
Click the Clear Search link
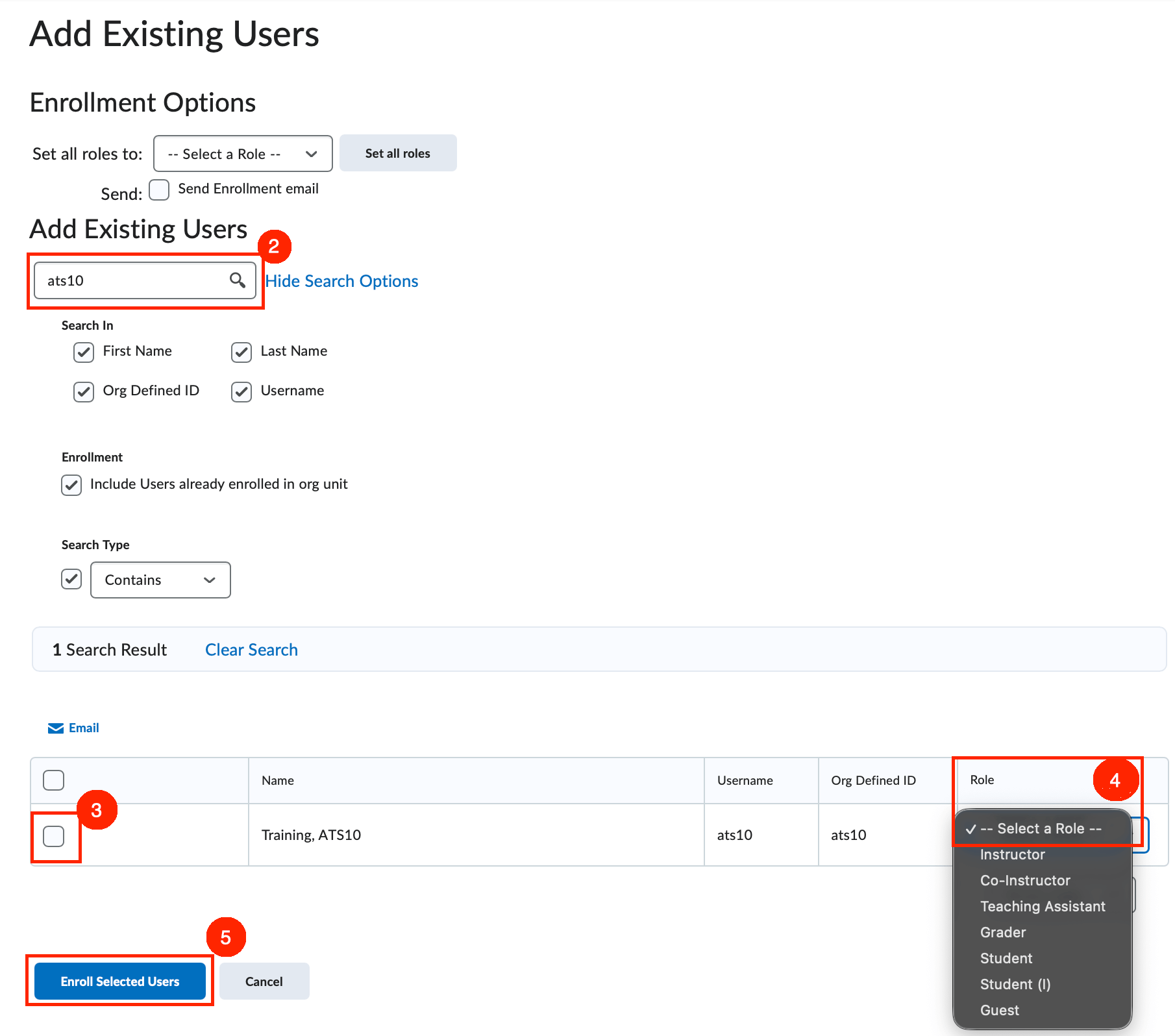(x=251, y=650)
